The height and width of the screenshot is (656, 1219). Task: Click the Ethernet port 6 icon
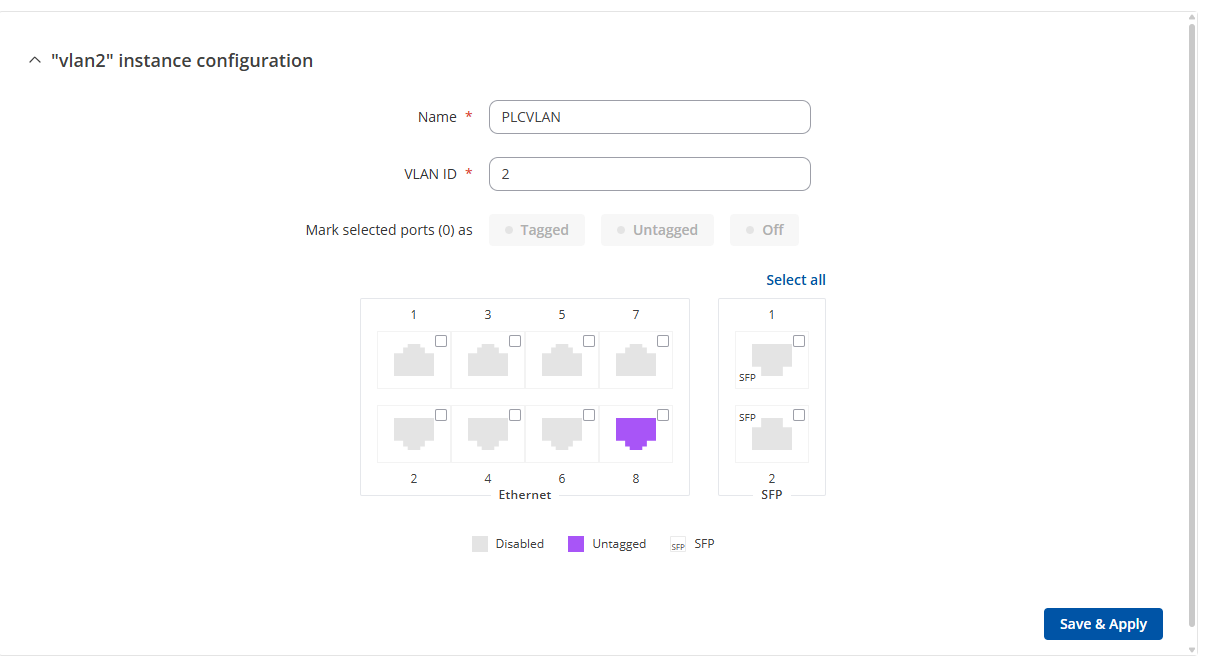(x=561, y=432)
